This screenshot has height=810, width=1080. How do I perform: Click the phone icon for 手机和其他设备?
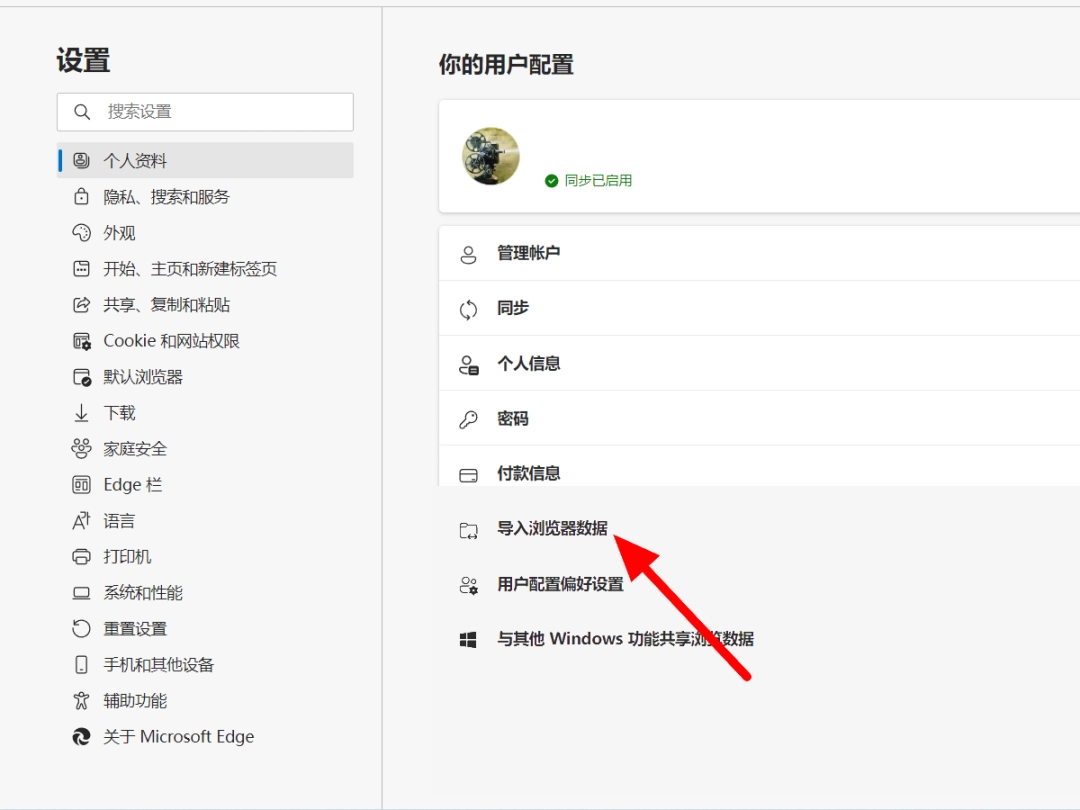(81, 665)
